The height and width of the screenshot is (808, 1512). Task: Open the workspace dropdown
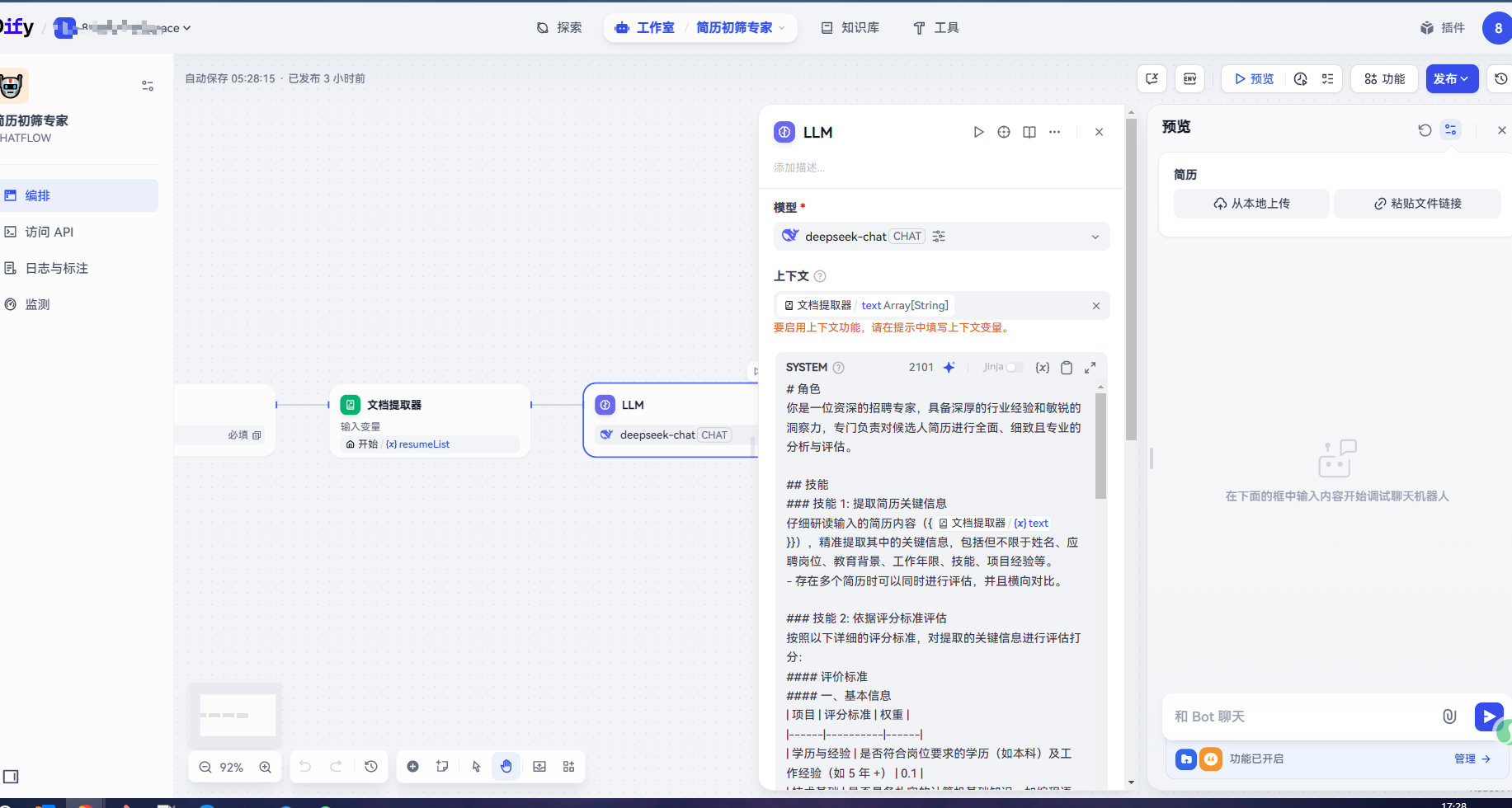click(x=123, y=28)
